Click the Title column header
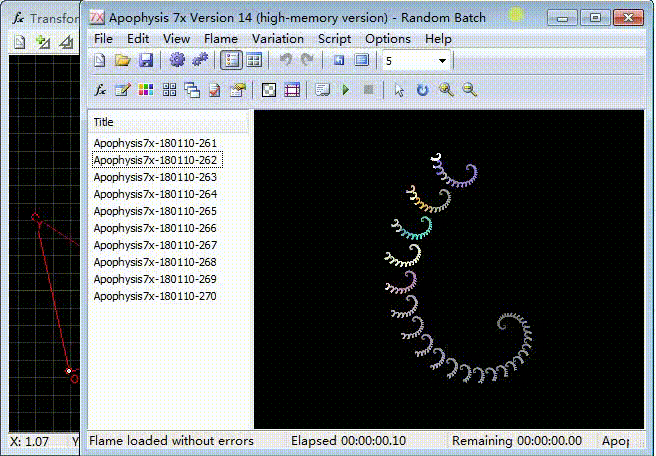This screenshot has width=656, height=456. pyautogui.click(x=169, y=122)
